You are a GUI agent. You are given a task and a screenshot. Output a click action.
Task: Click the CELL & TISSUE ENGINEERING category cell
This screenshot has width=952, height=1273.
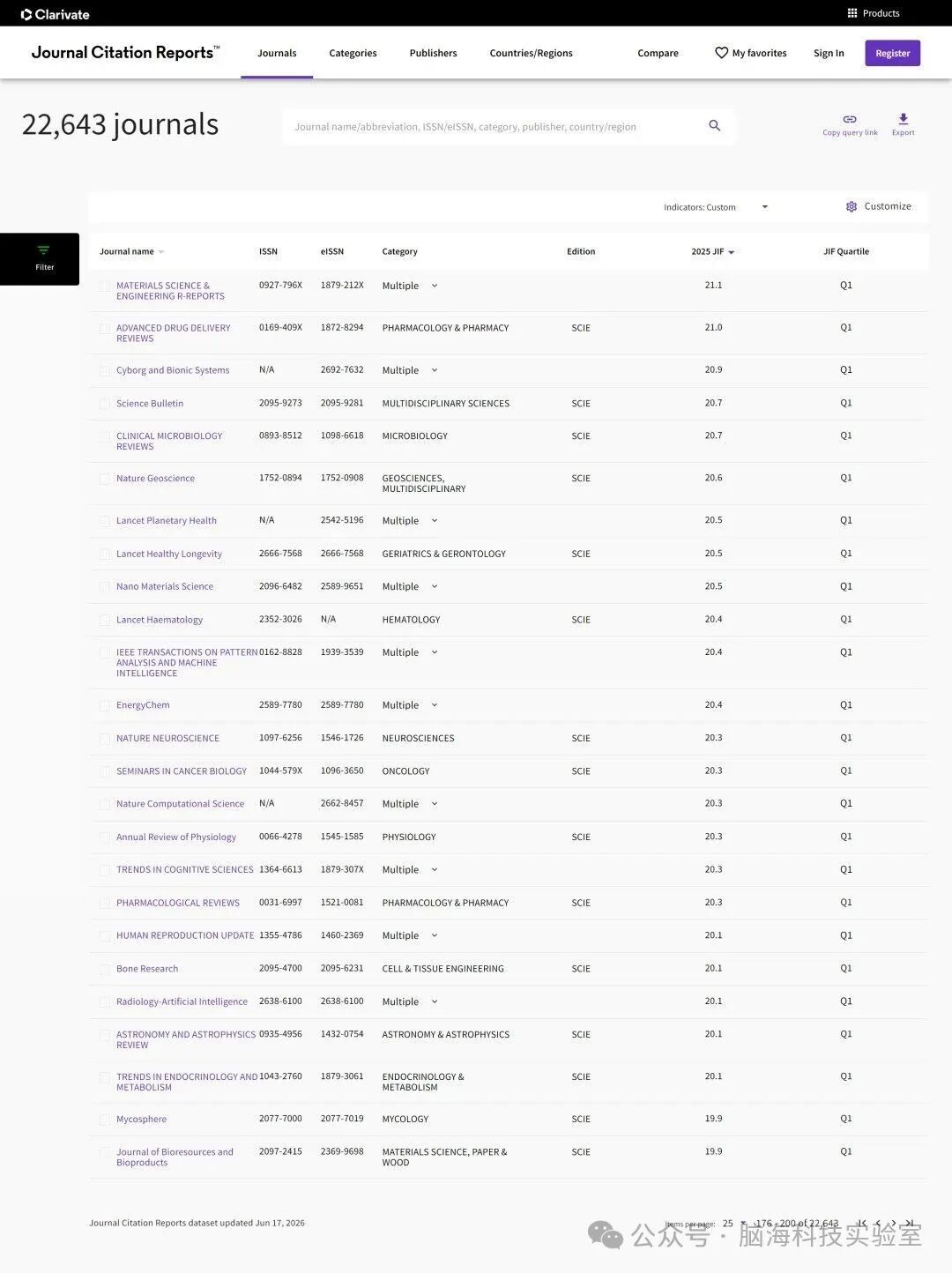[443, 969]
